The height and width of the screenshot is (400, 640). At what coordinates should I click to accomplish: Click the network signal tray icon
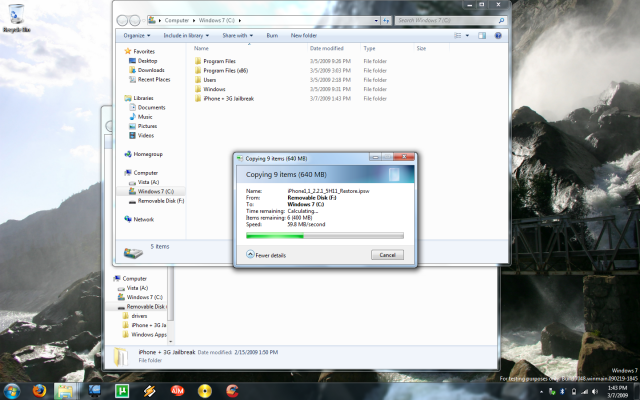tap(584, 392)
